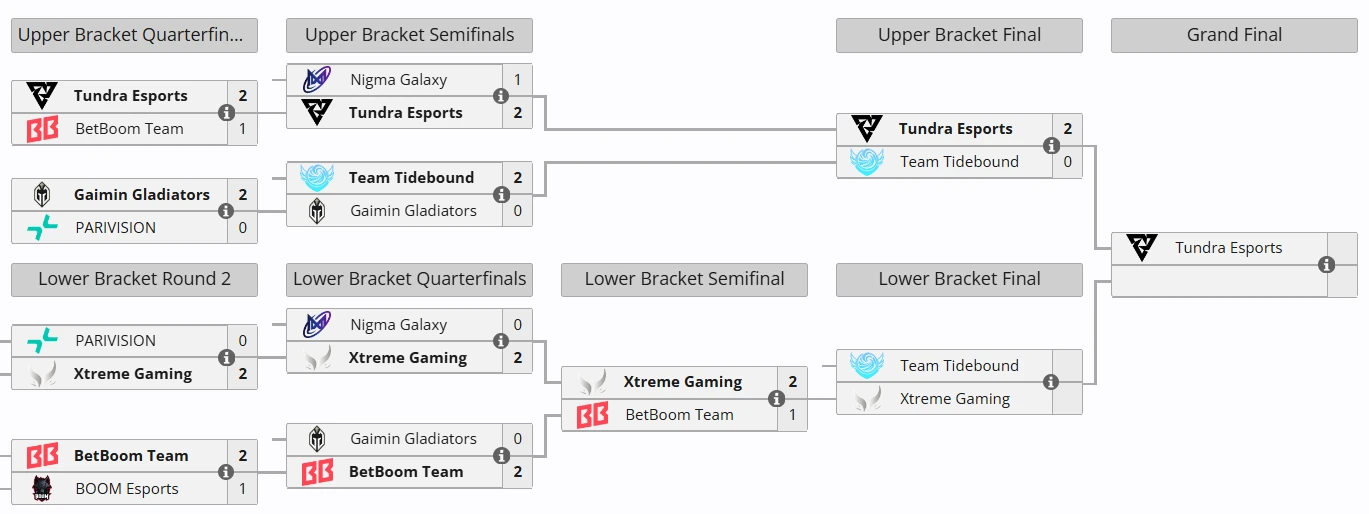1369x514 pixels.
Task: Click the Team Tidebound logo in Upper Bracket Final
Action: (867, 162)
